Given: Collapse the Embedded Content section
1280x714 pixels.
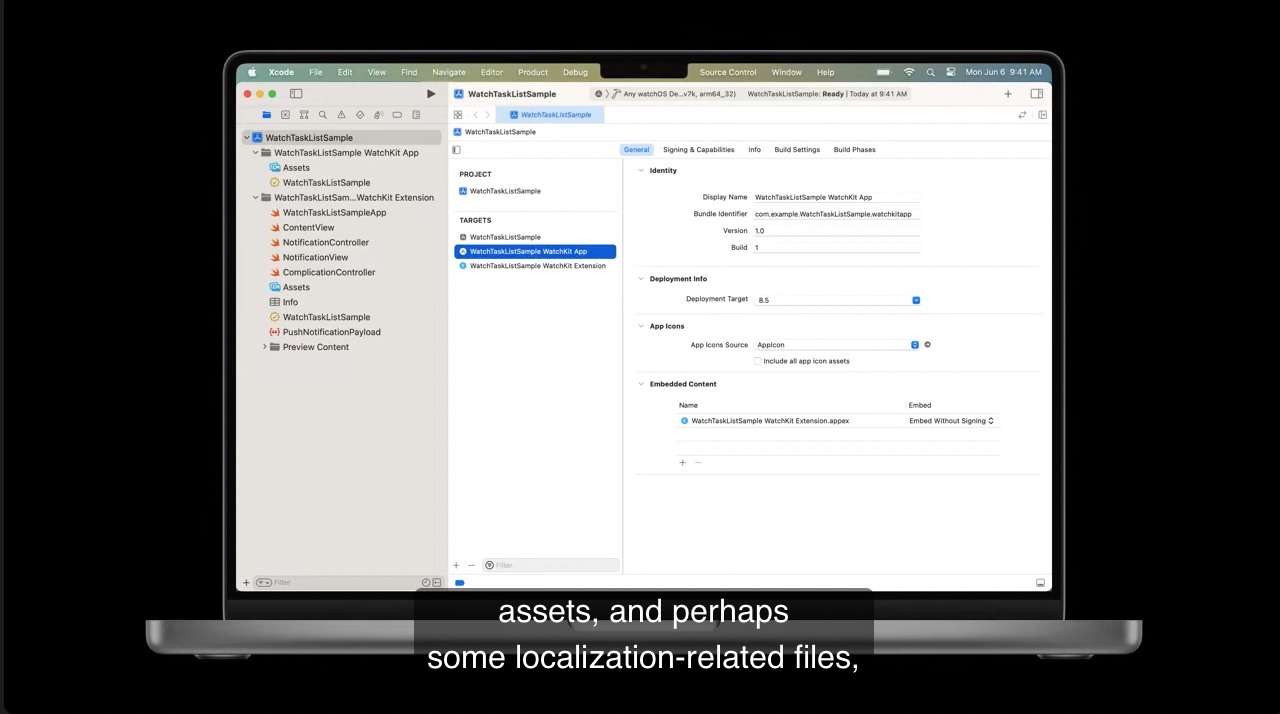Looking at the screenshot, I should point(641,384).
